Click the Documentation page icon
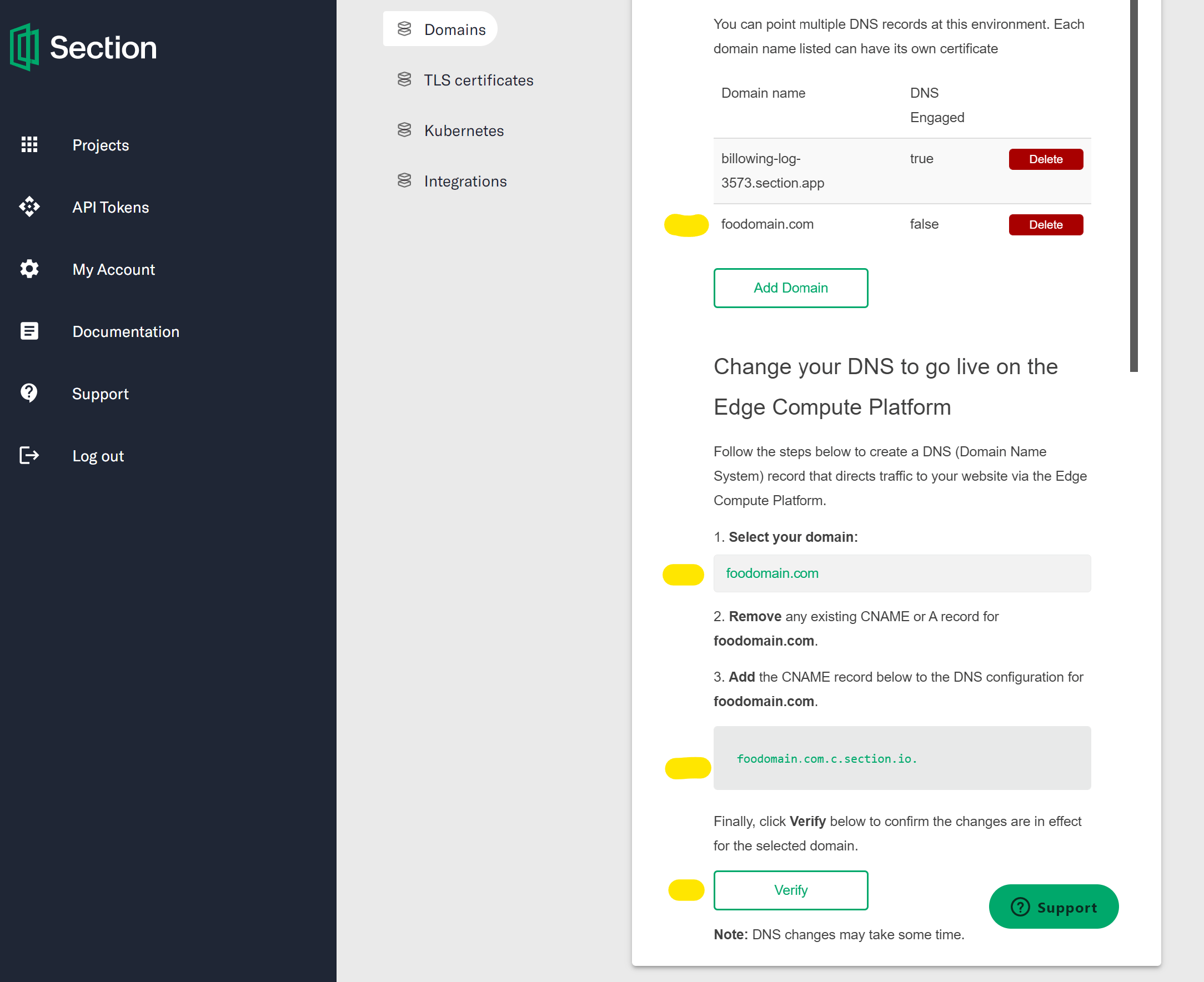Viewport: 1204px width, 982px height. tap(29, 331)
